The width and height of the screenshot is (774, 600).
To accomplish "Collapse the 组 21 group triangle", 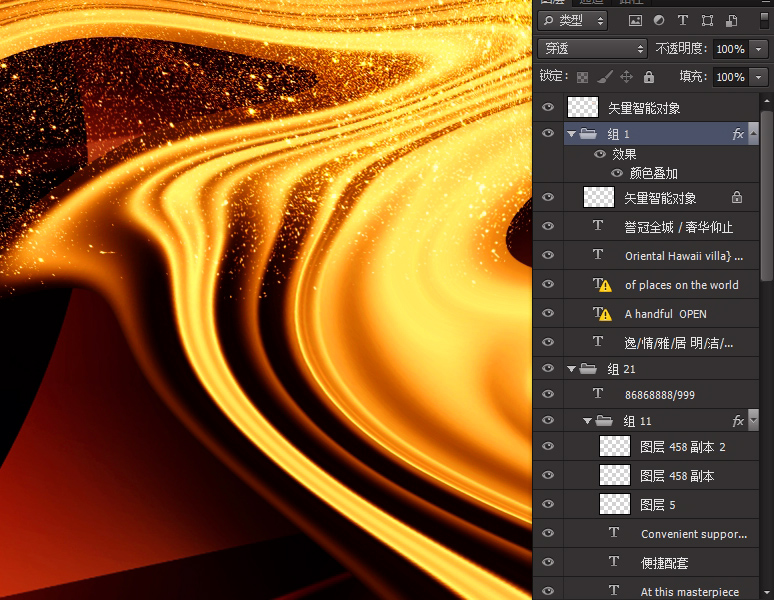I will click(x=571, y=369).
